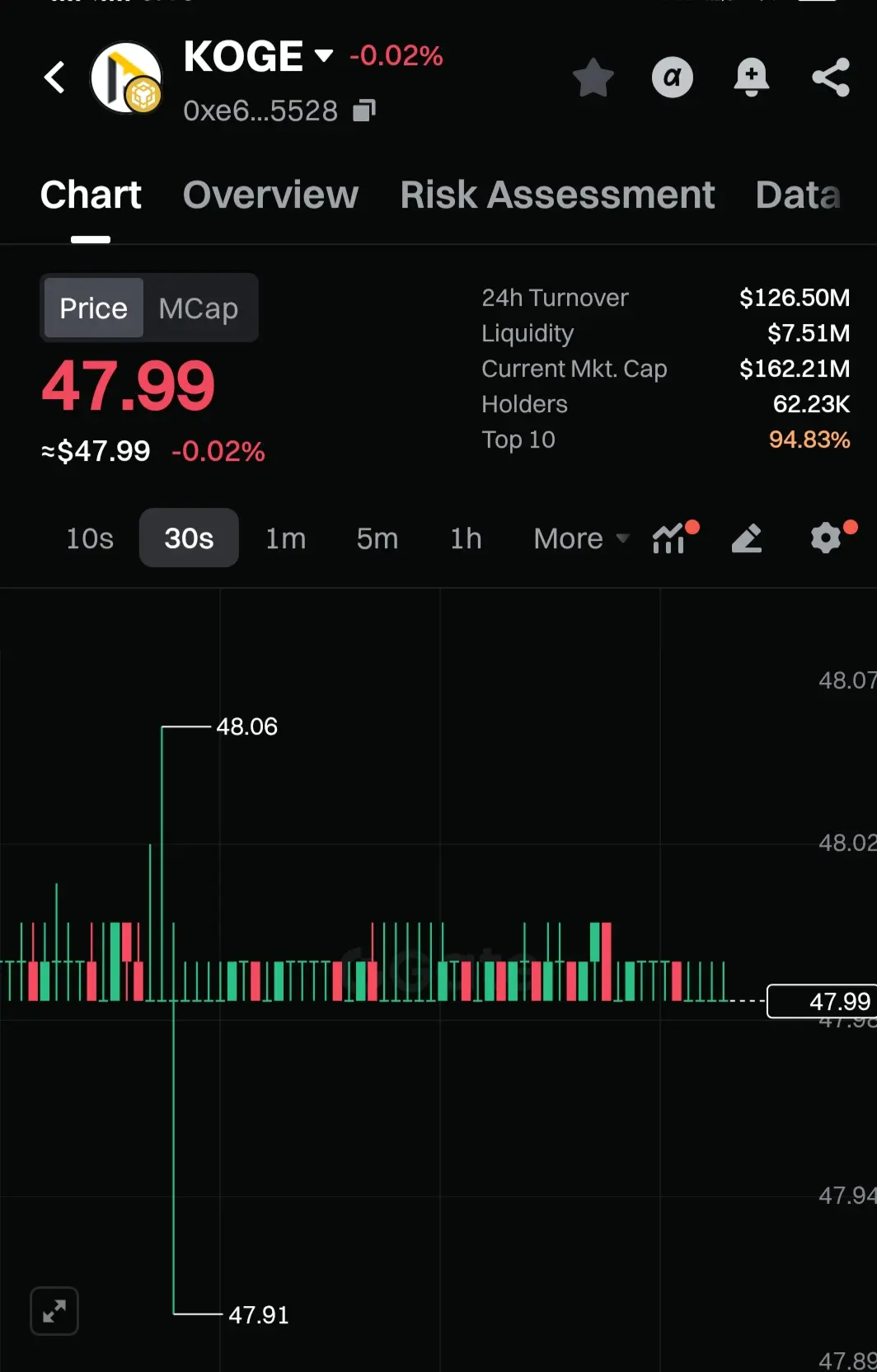The width and height of the screenshot is (877, 1372).
Task: Expand the chart to fullscreen
Action: 54,1311
